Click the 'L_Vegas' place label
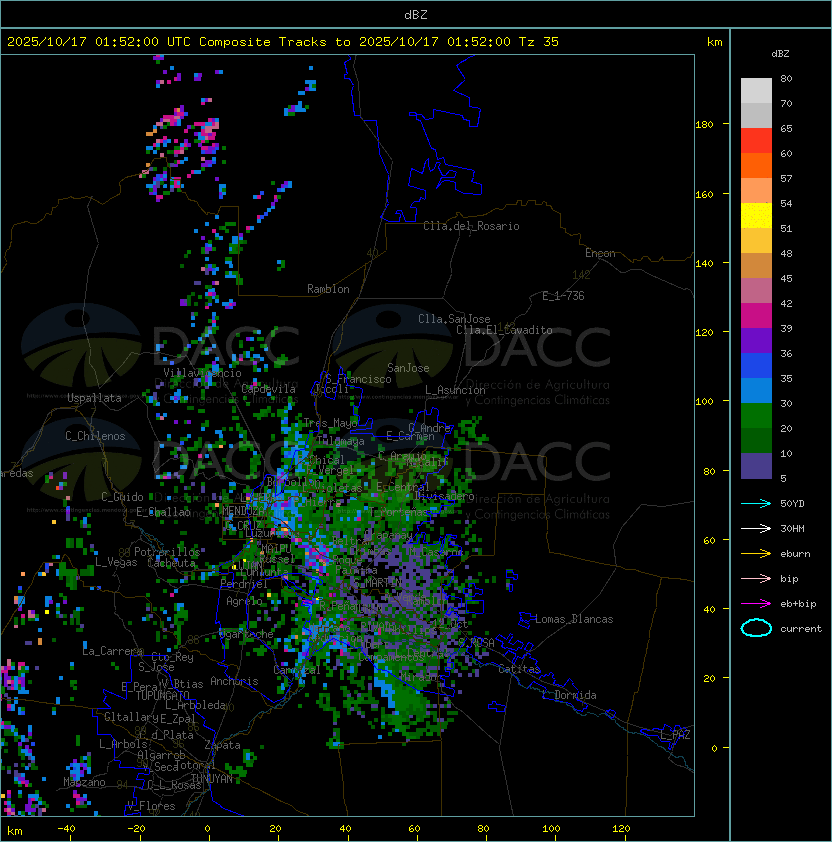Screen dimensions: 832x842 [x=116, y=562]
